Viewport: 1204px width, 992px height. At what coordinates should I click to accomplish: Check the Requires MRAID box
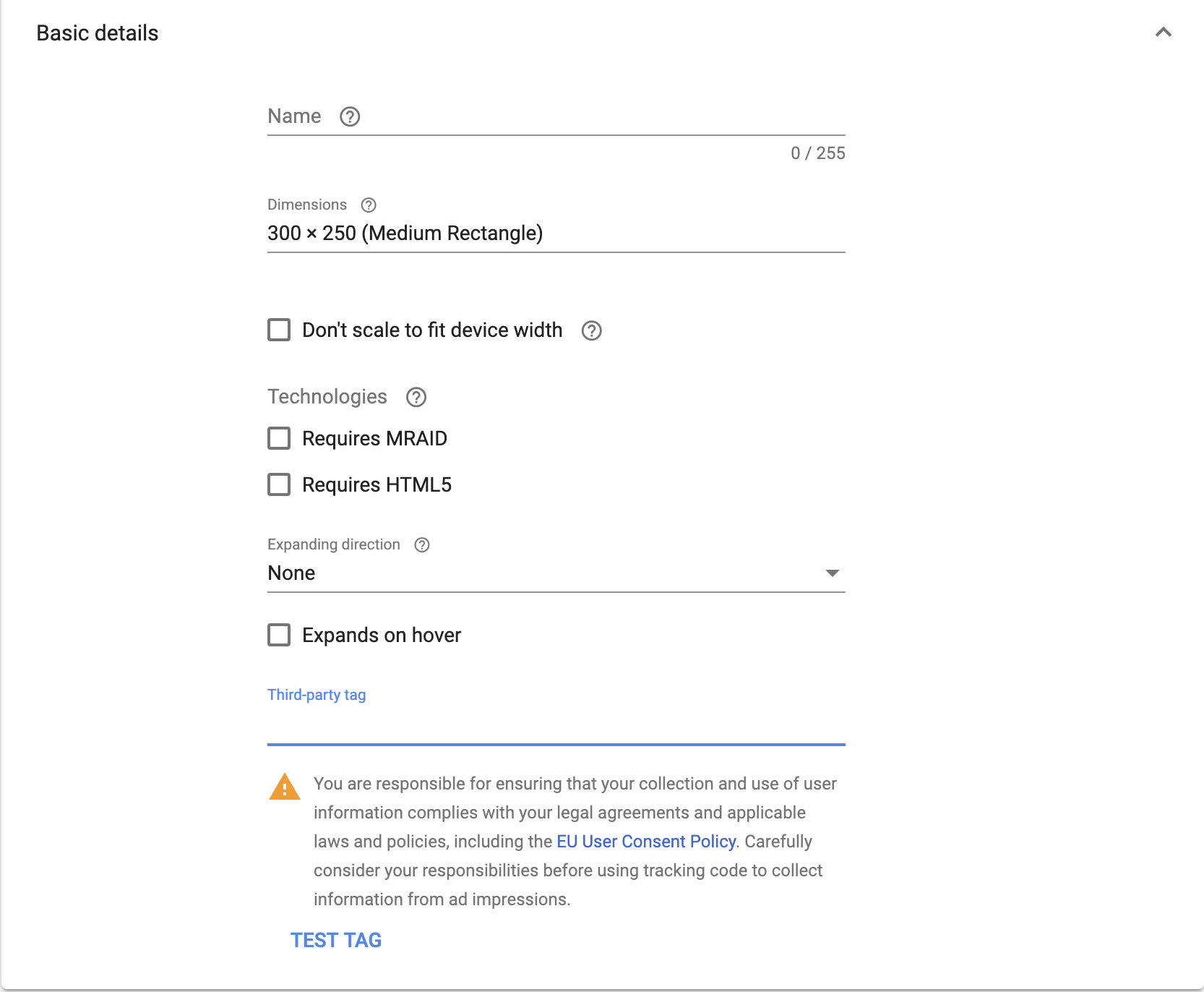point(279,438)
